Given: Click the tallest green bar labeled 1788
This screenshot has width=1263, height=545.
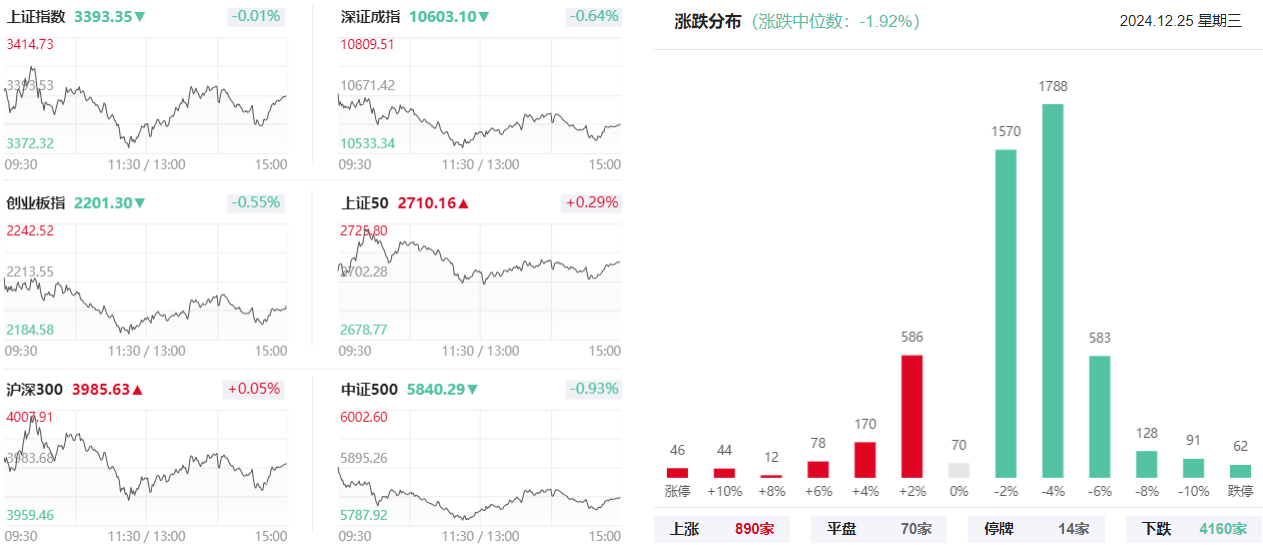Looking at the screenshot, I should [x=1053, y=290].
